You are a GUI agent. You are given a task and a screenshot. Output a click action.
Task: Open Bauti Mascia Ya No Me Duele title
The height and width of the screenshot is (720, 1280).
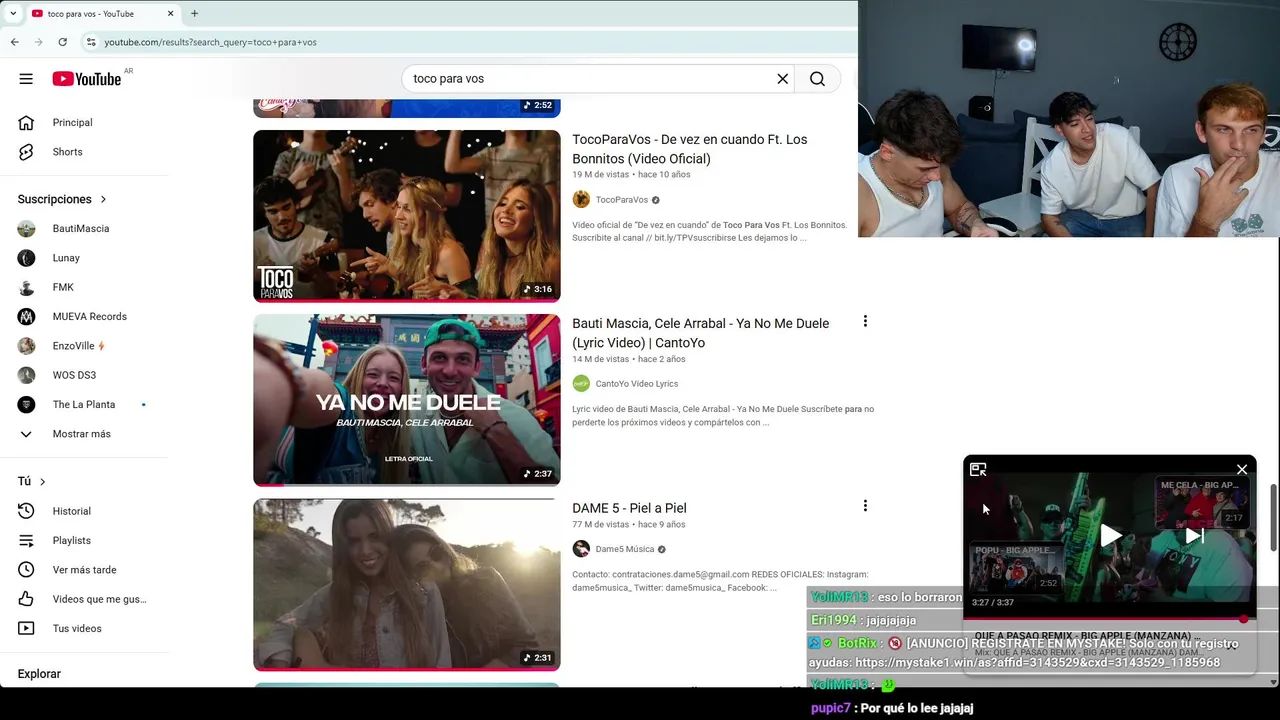(x=700, y=333)
